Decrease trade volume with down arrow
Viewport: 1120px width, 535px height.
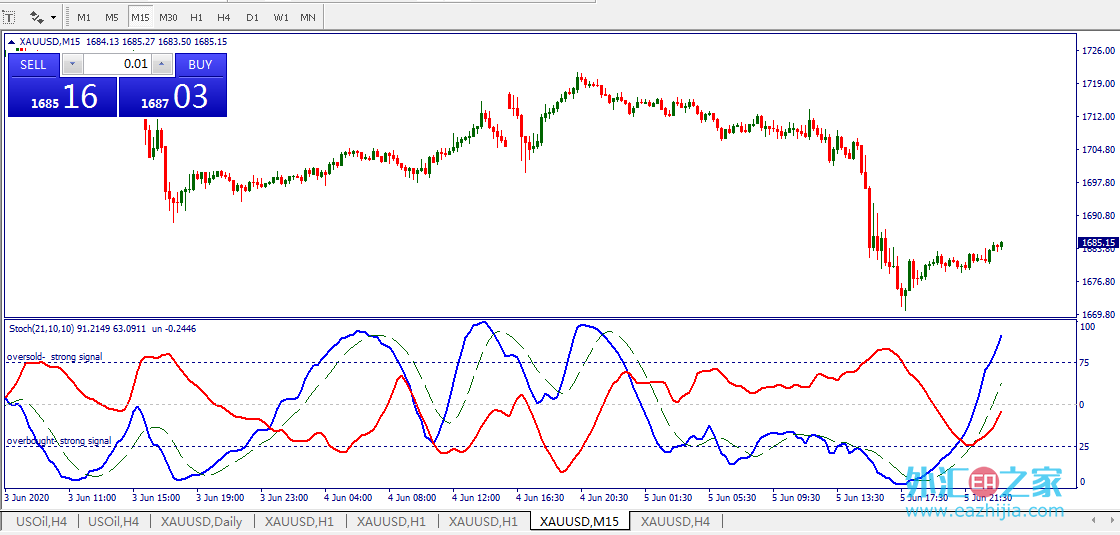coord(72,65)
